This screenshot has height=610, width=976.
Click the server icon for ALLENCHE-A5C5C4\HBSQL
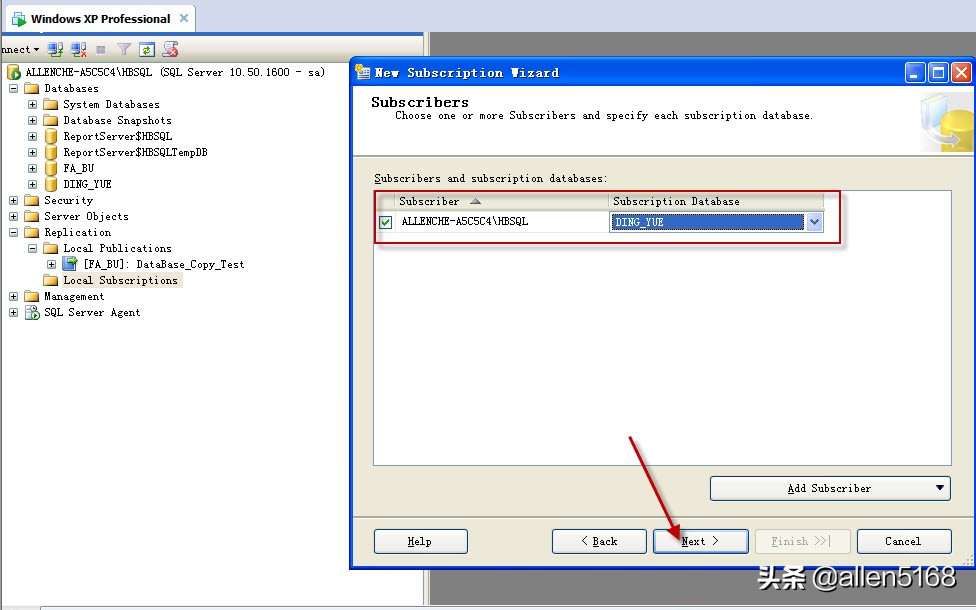[12, 71]
